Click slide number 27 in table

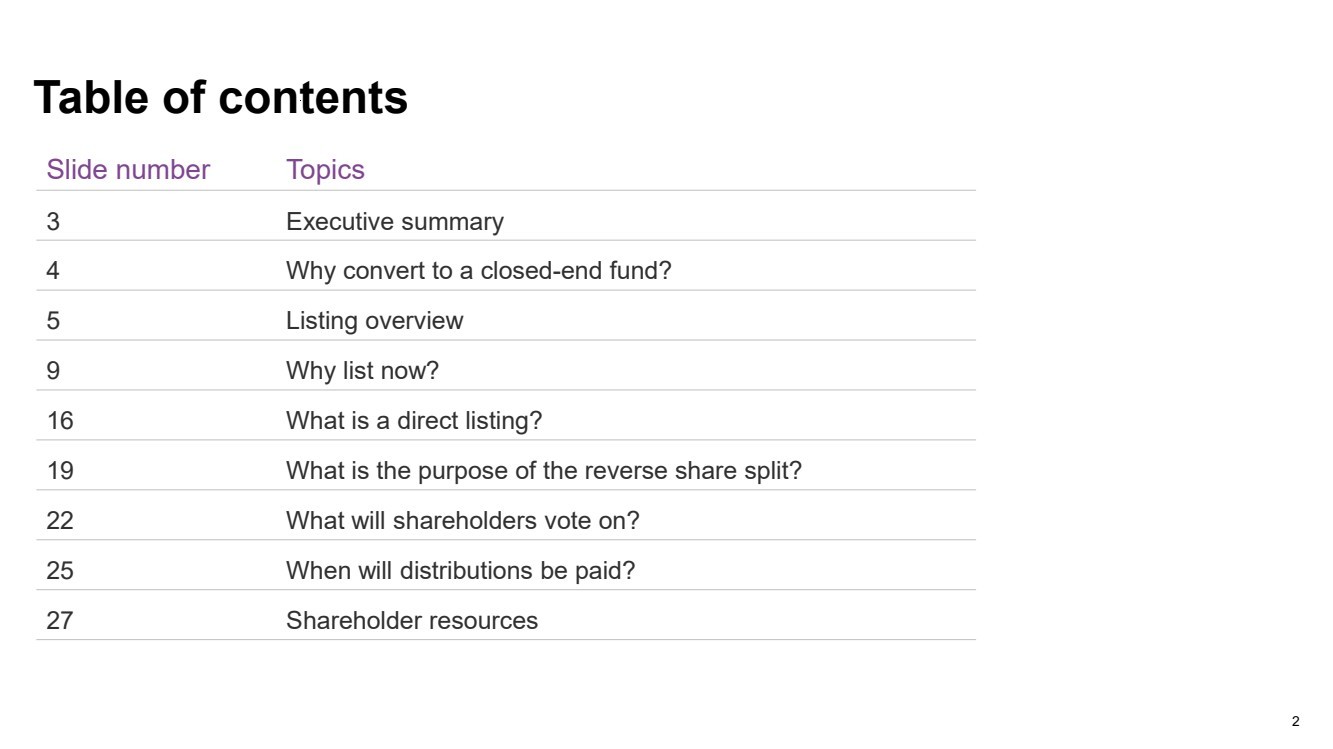coord(60,621)
